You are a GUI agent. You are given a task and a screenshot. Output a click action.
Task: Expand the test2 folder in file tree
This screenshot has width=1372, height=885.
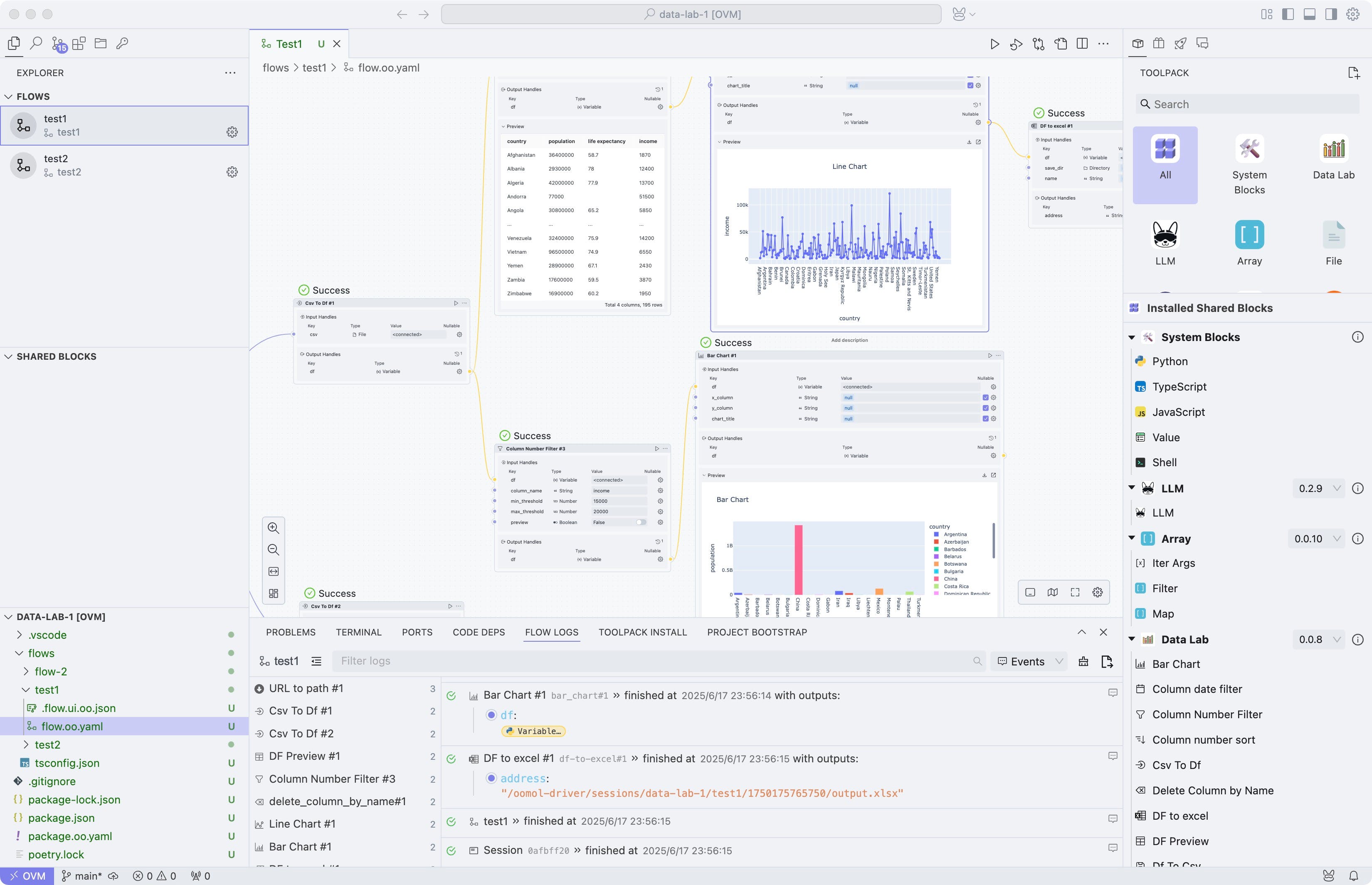click(47, 745)
